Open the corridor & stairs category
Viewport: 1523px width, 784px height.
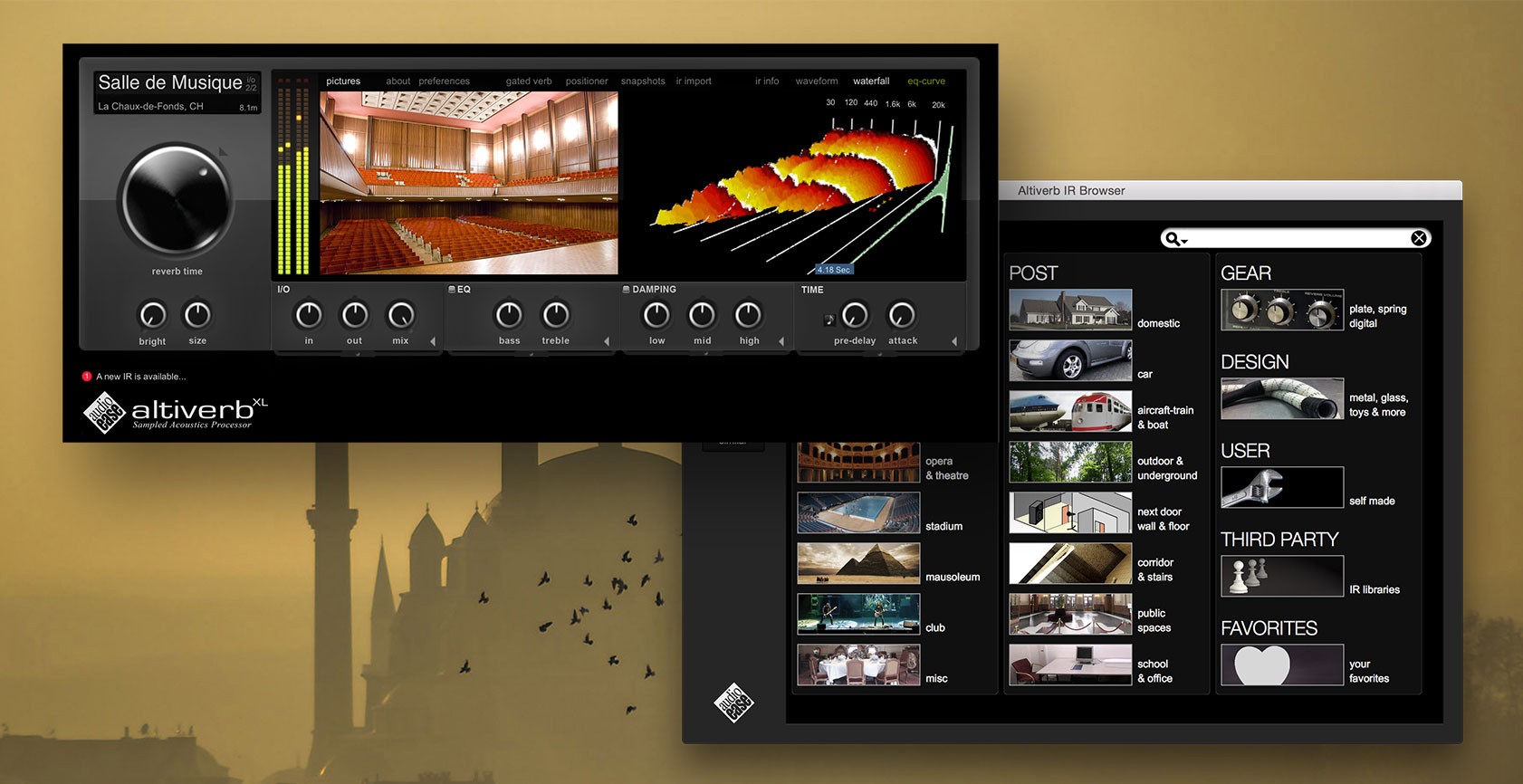pyautogui.click(x=1070, y=564)
